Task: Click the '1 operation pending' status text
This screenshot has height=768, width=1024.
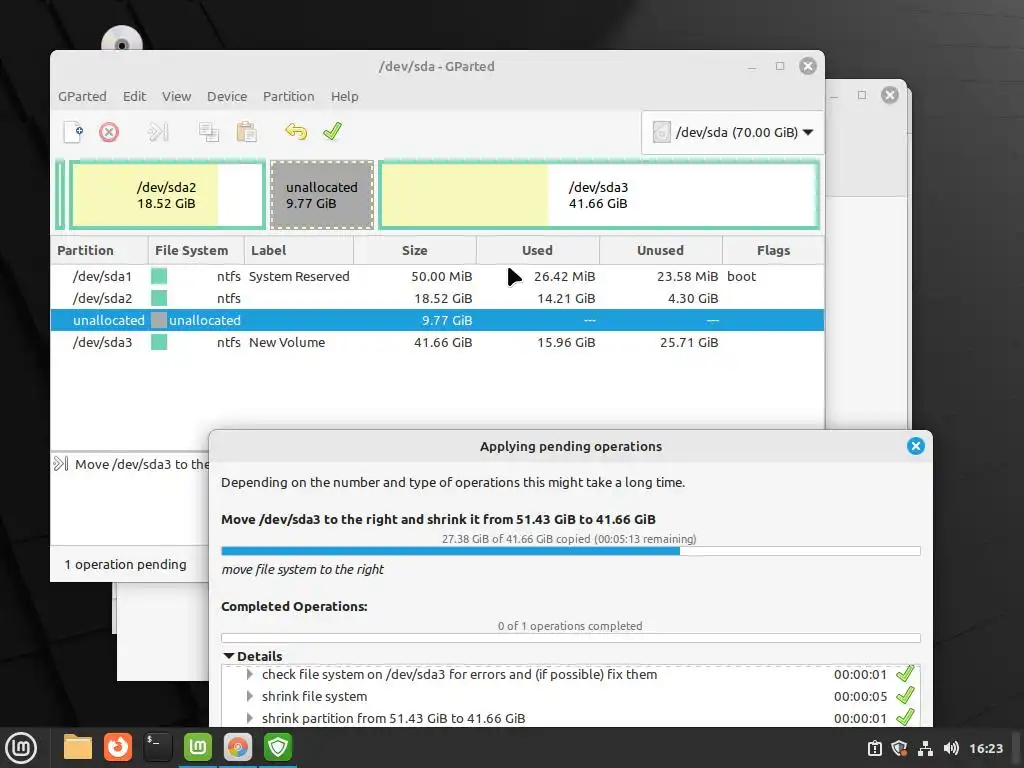Action: 125,564
